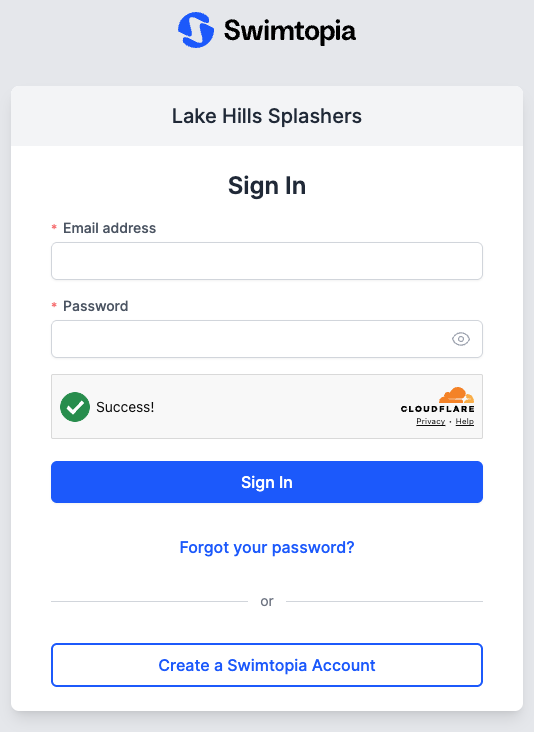Click the blue Swimtopia logo icon
This screenshot has height=732, width=534.
[x=196, y=30]
